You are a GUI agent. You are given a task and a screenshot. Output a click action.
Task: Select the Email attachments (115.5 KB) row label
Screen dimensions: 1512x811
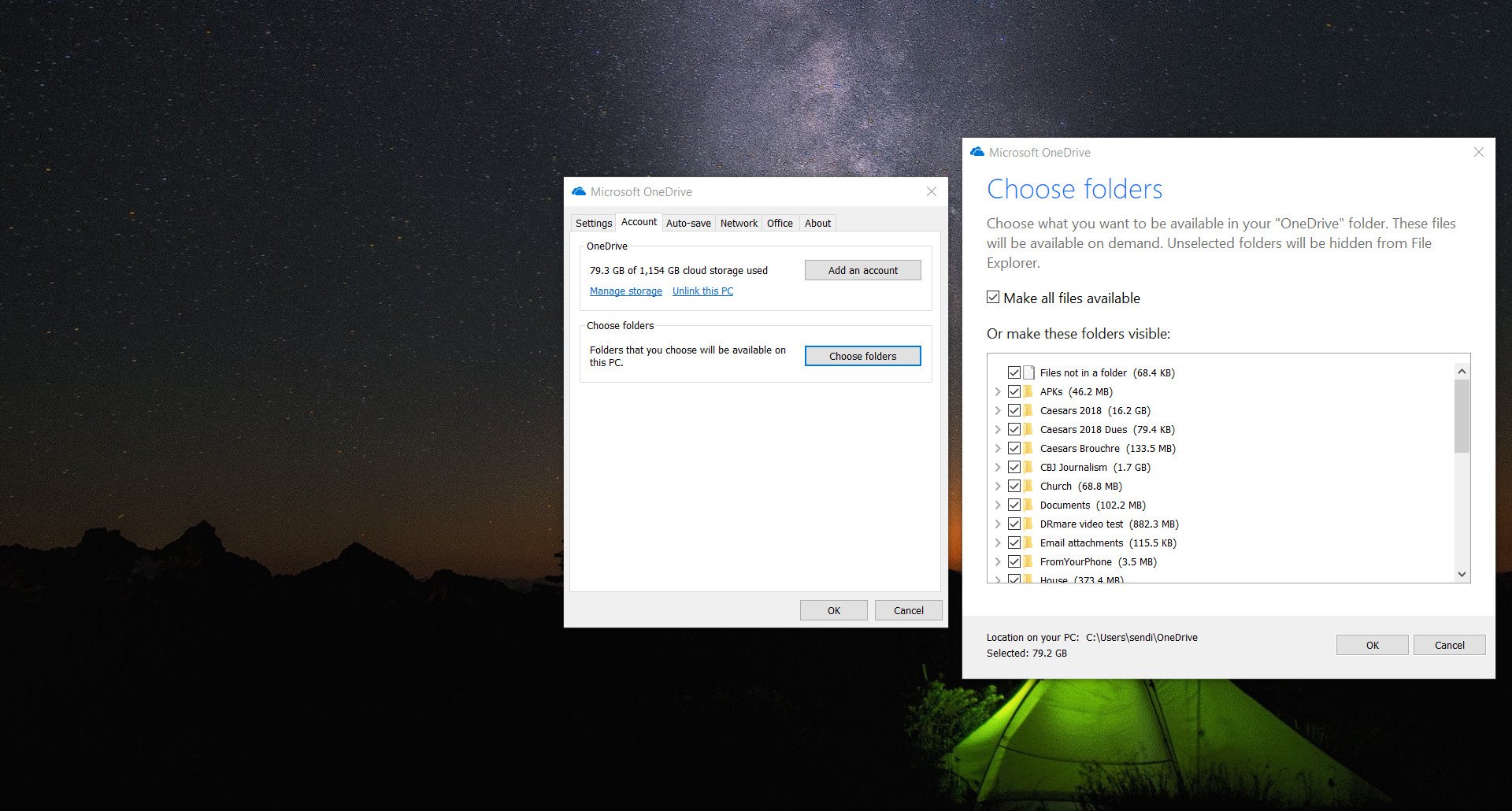point(1108,543)
